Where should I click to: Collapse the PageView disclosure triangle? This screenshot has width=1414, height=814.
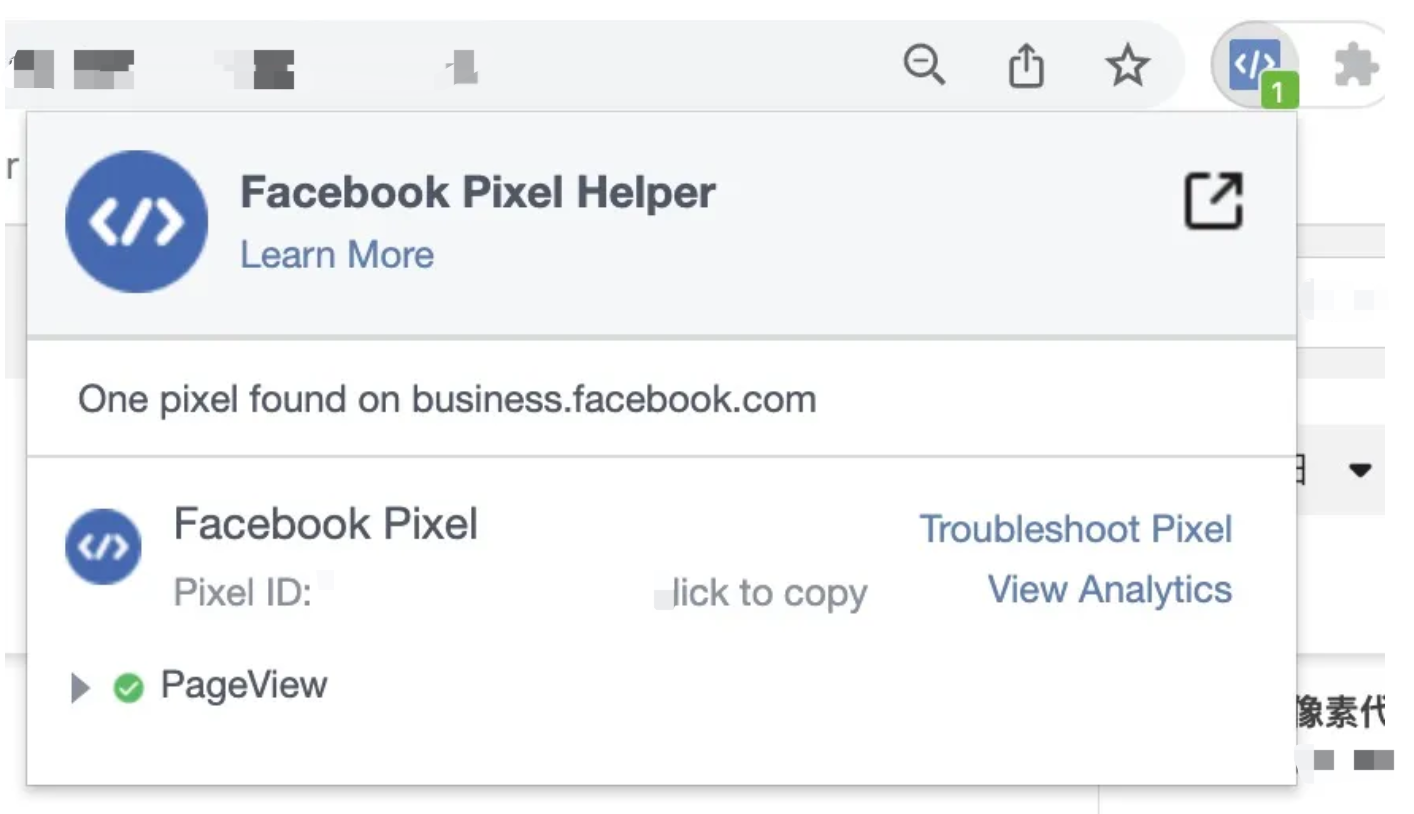[80, 685]
